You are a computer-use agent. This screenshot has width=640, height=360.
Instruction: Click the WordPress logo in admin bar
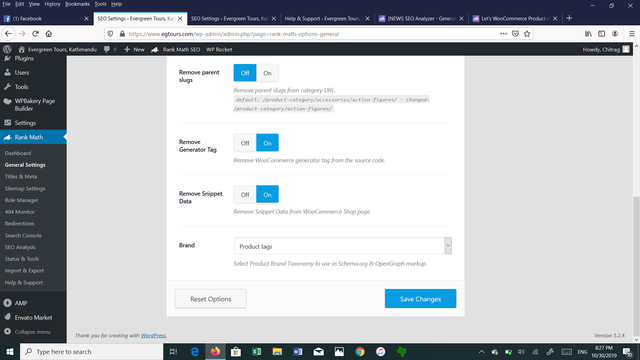[7, 49]
